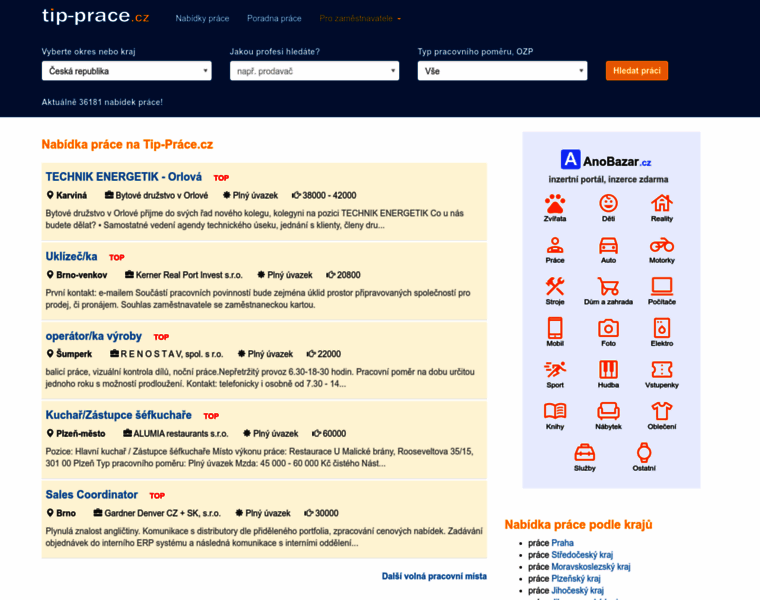The image size is (760, 600).
Task: Click TOP badge next to Sales Coordinator
Action: point(157,496)
